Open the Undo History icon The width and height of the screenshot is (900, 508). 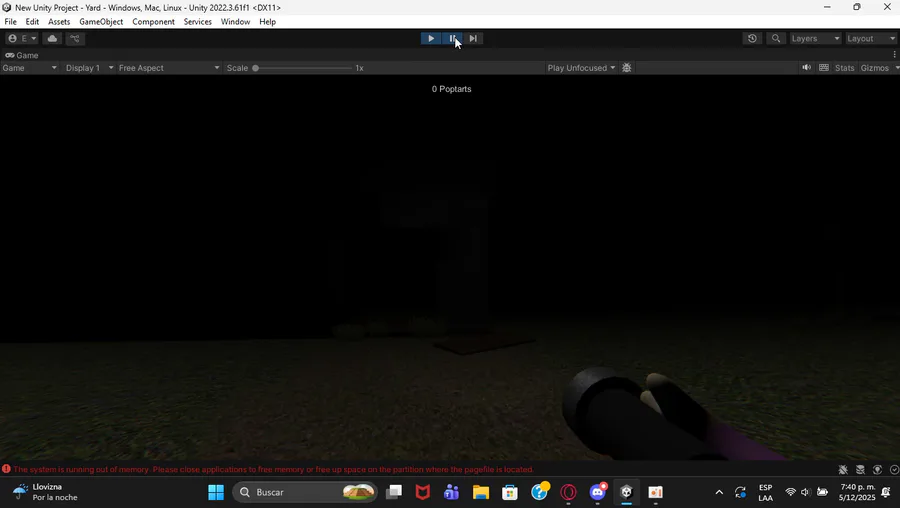[x=752, y=38]
